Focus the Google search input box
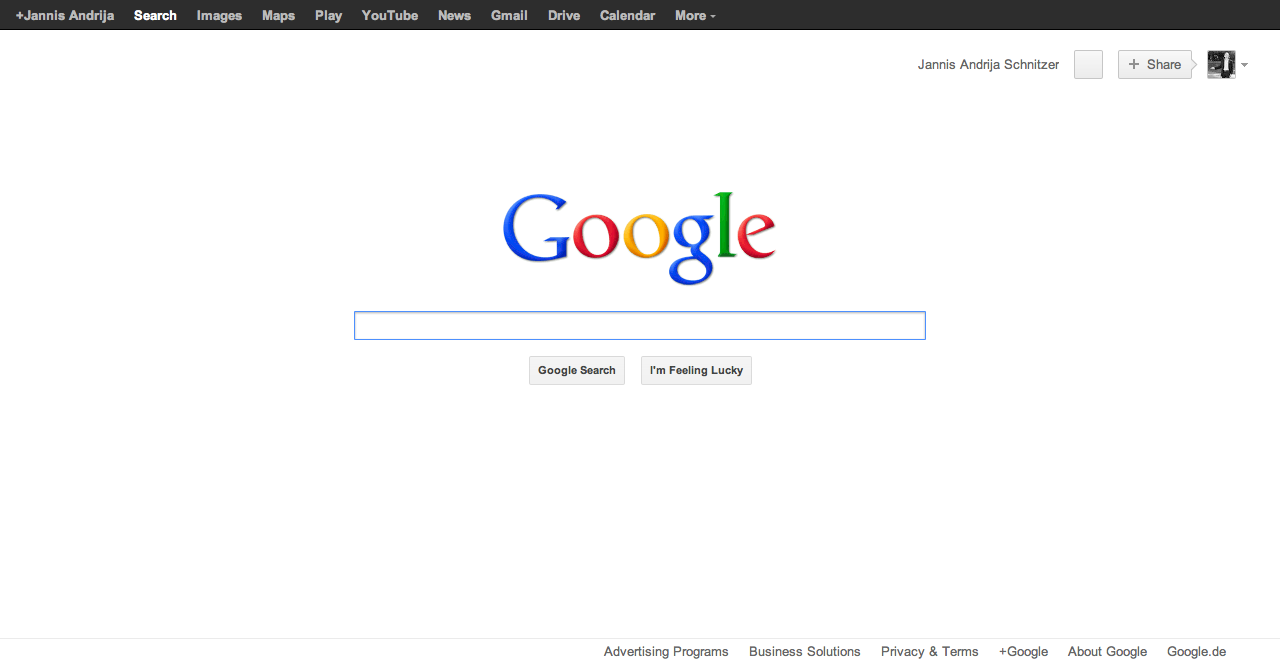This screenshot has width=1280, height=669. click(640, 325)
